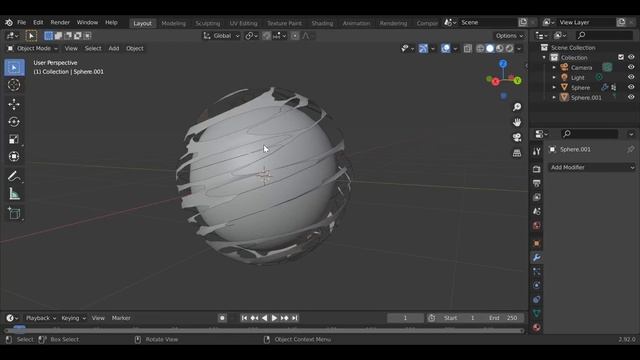Open the Keying dropdown
Image resolution: width=640 pixels, height=360 pixels.
pos(73,318)
